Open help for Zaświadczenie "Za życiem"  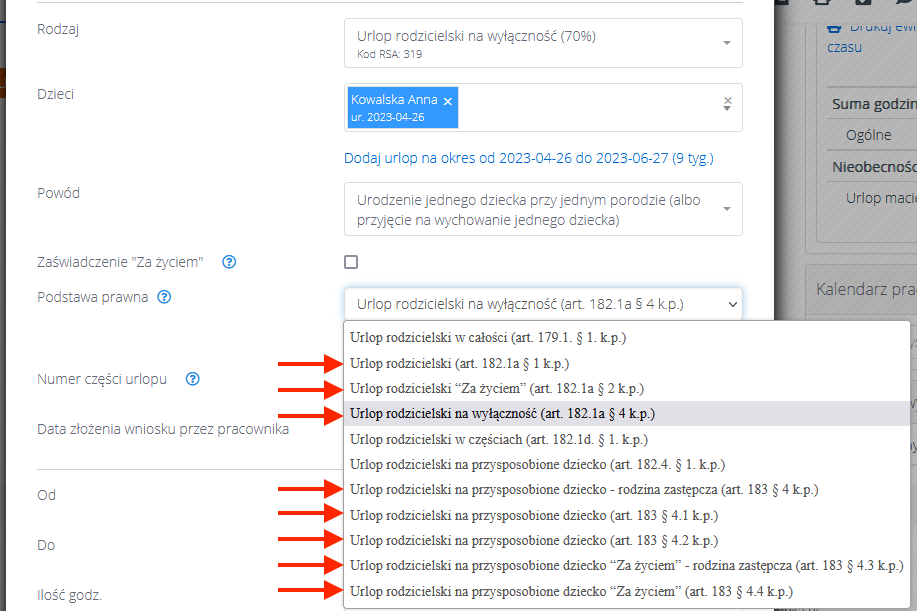229,263
